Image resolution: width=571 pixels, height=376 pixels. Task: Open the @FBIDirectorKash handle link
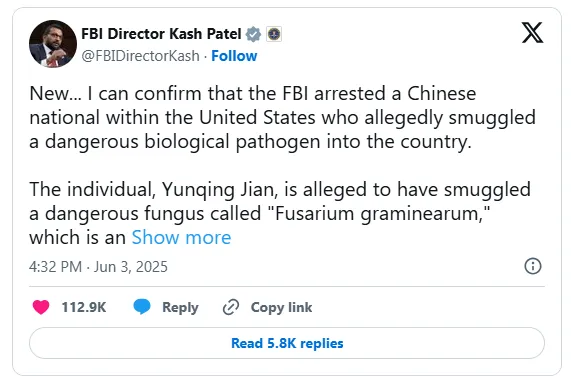(140, 56)
